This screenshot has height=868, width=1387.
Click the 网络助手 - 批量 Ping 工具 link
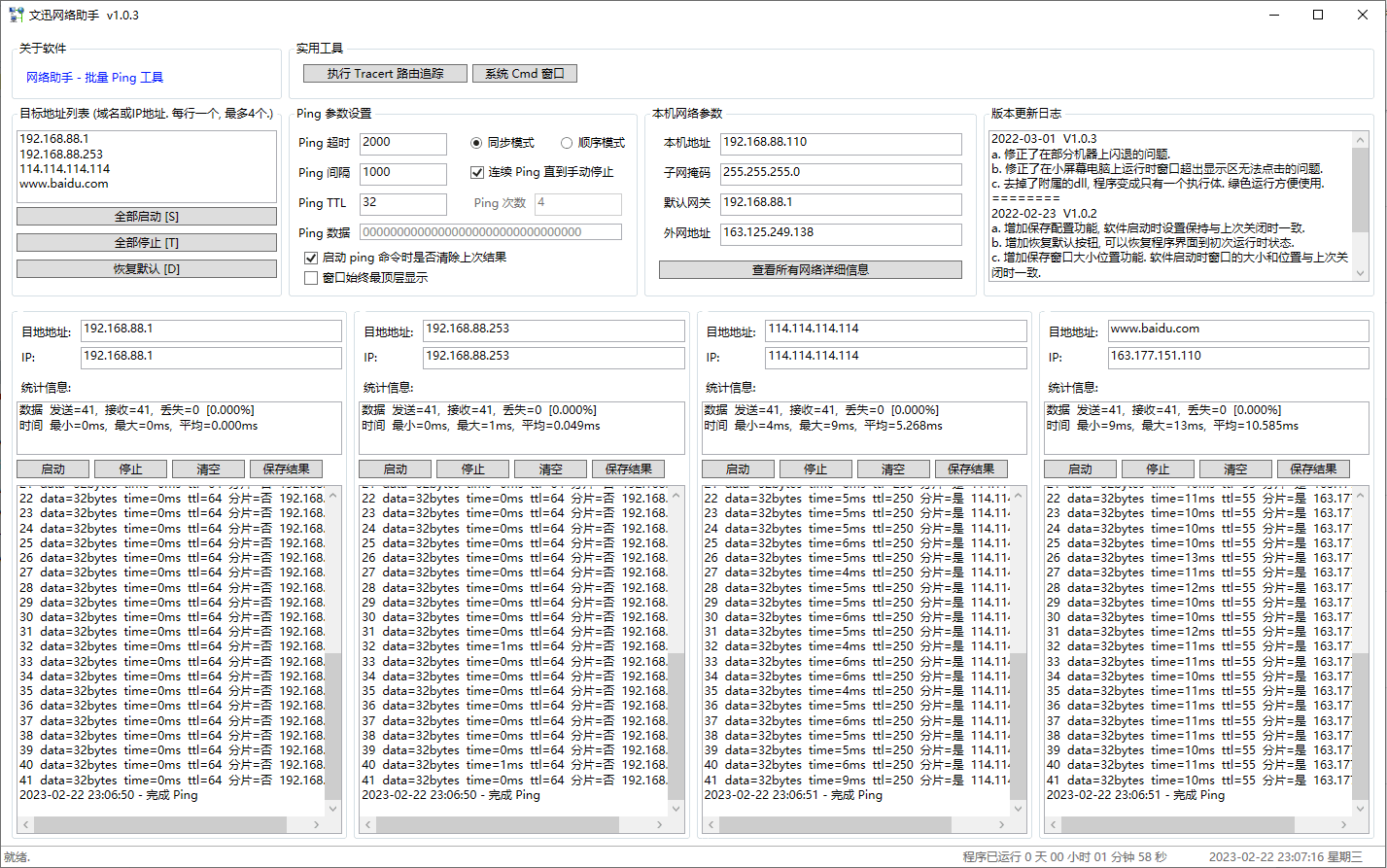click(94, 78)
